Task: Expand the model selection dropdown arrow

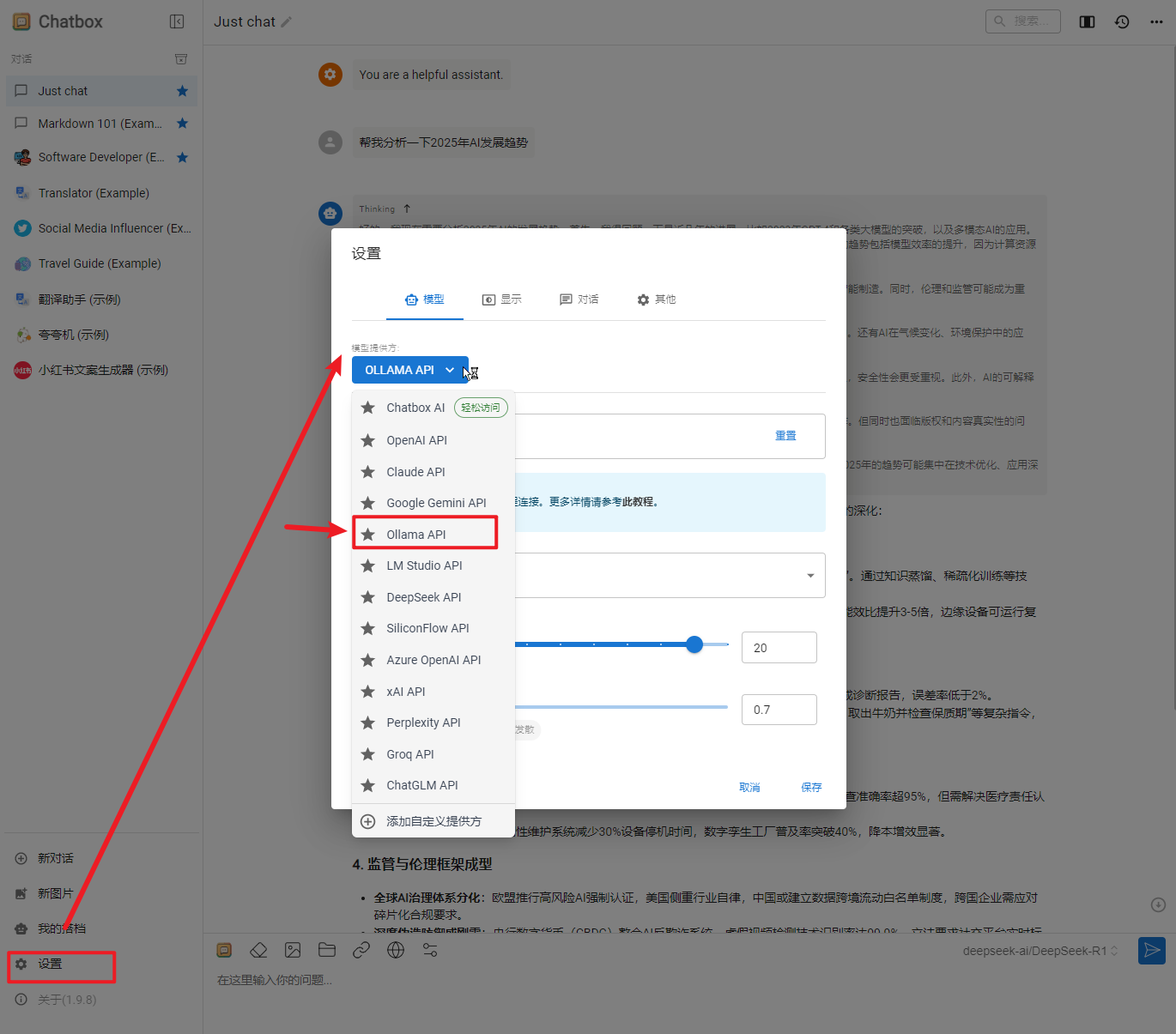Action: [810, 576]
